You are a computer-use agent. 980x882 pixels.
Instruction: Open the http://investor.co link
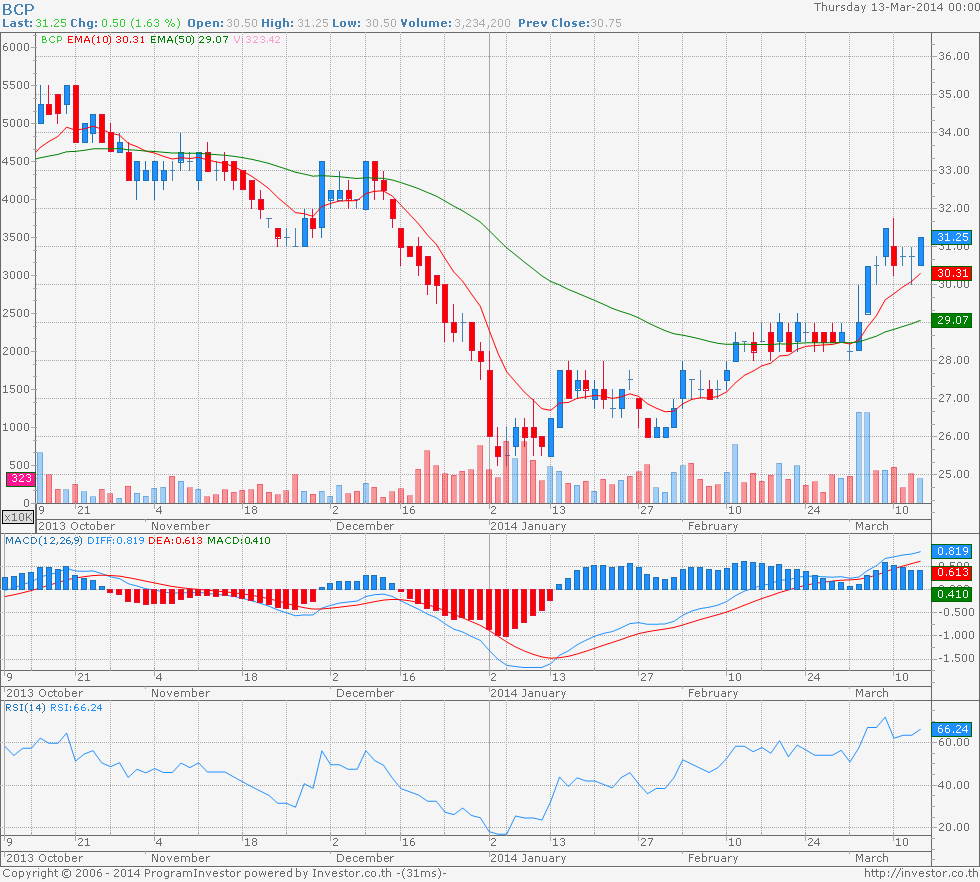pyautogui.click(x=920, y=873)
